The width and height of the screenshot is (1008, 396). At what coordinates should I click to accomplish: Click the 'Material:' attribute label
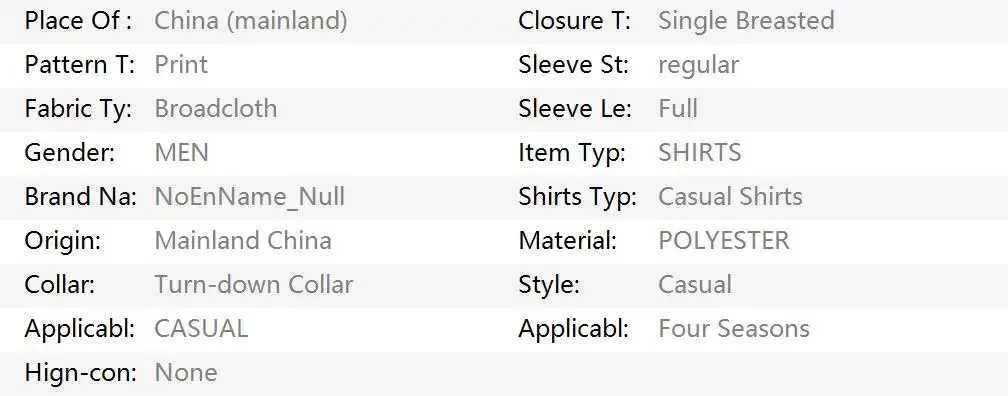click(568, 240)
